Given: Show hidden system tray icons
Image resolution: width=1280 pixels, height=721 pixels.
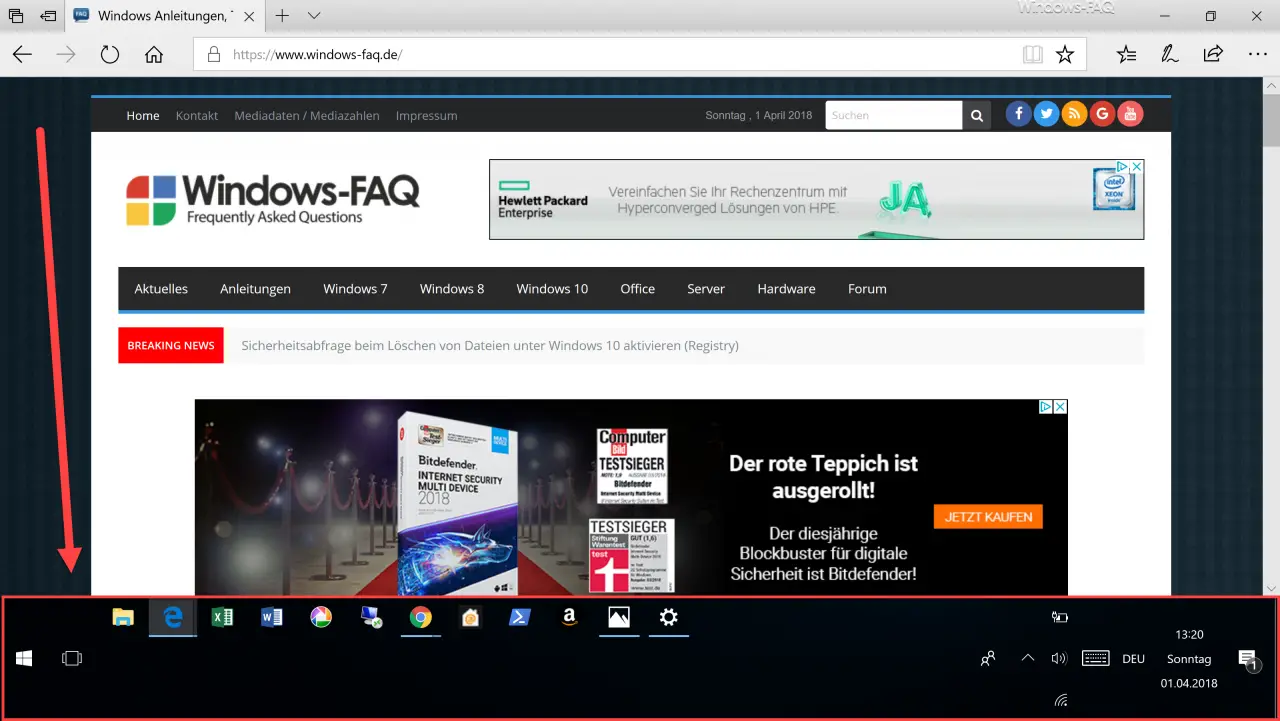Looking at the screenshot, I should [1027, 658].
